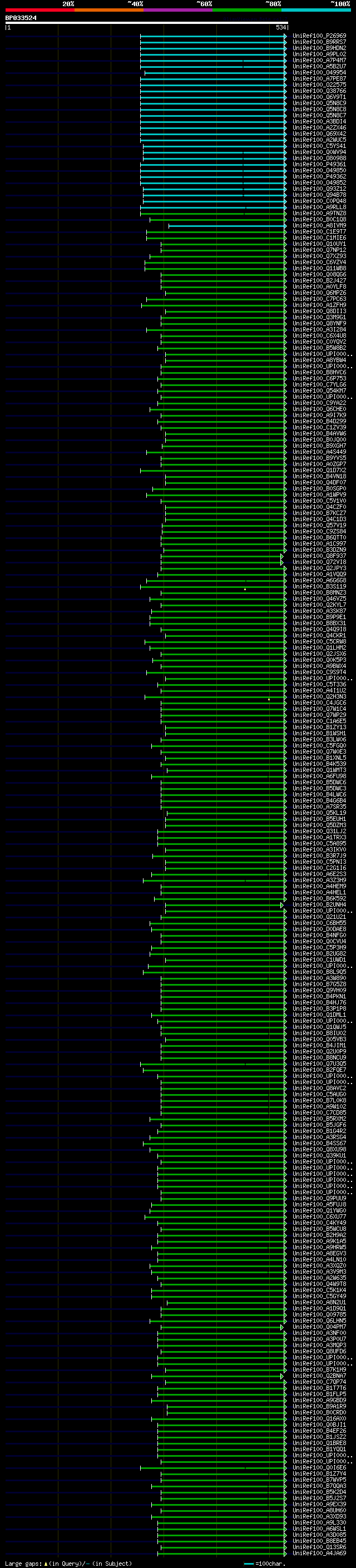Select hit label UniRef100_C6P753
Viewport: 356px width, 1568px height.
(319, 379)
